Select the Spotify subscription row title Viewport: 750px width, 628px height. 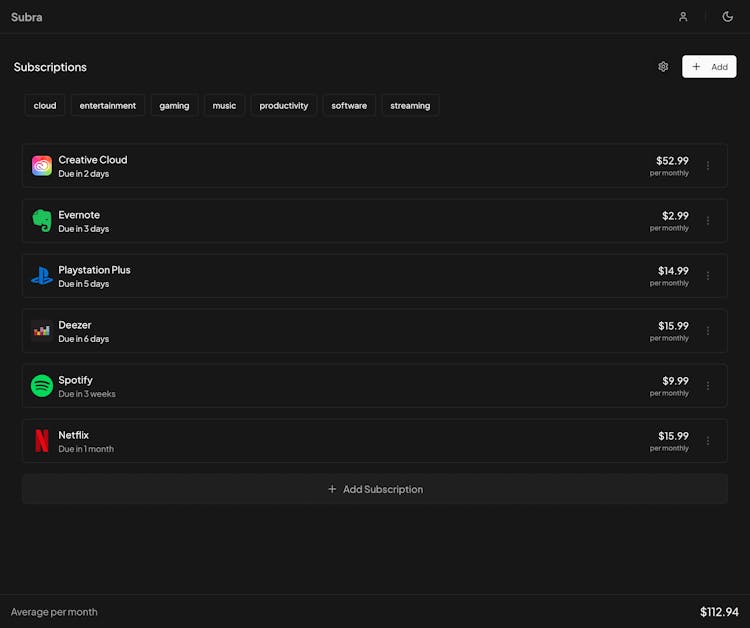[75, 380]
